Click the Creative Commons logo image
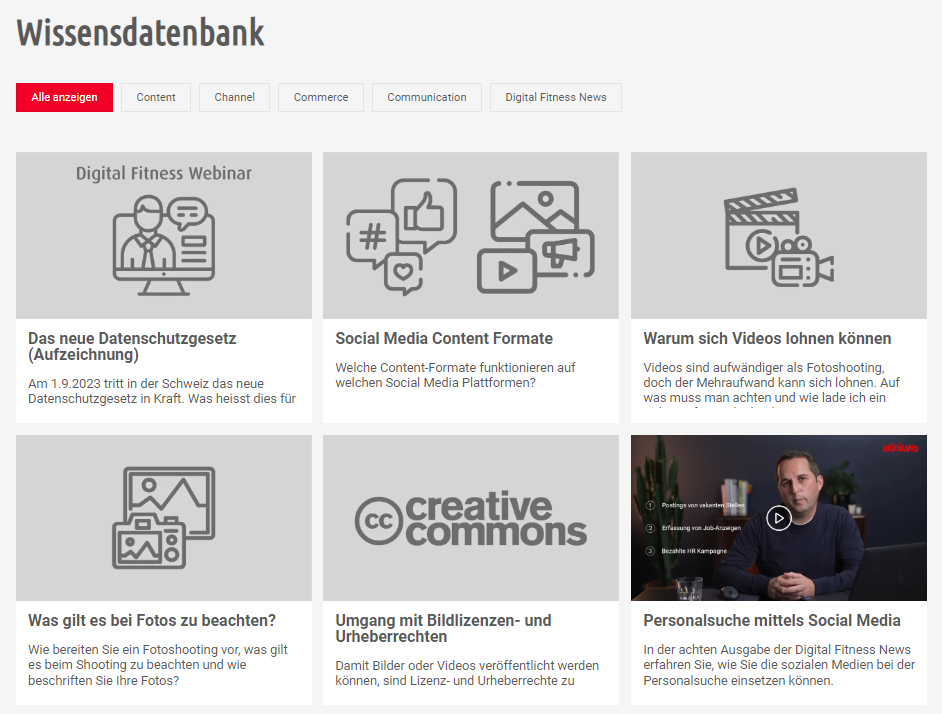The image size is (942, 714). pos(470,518)
